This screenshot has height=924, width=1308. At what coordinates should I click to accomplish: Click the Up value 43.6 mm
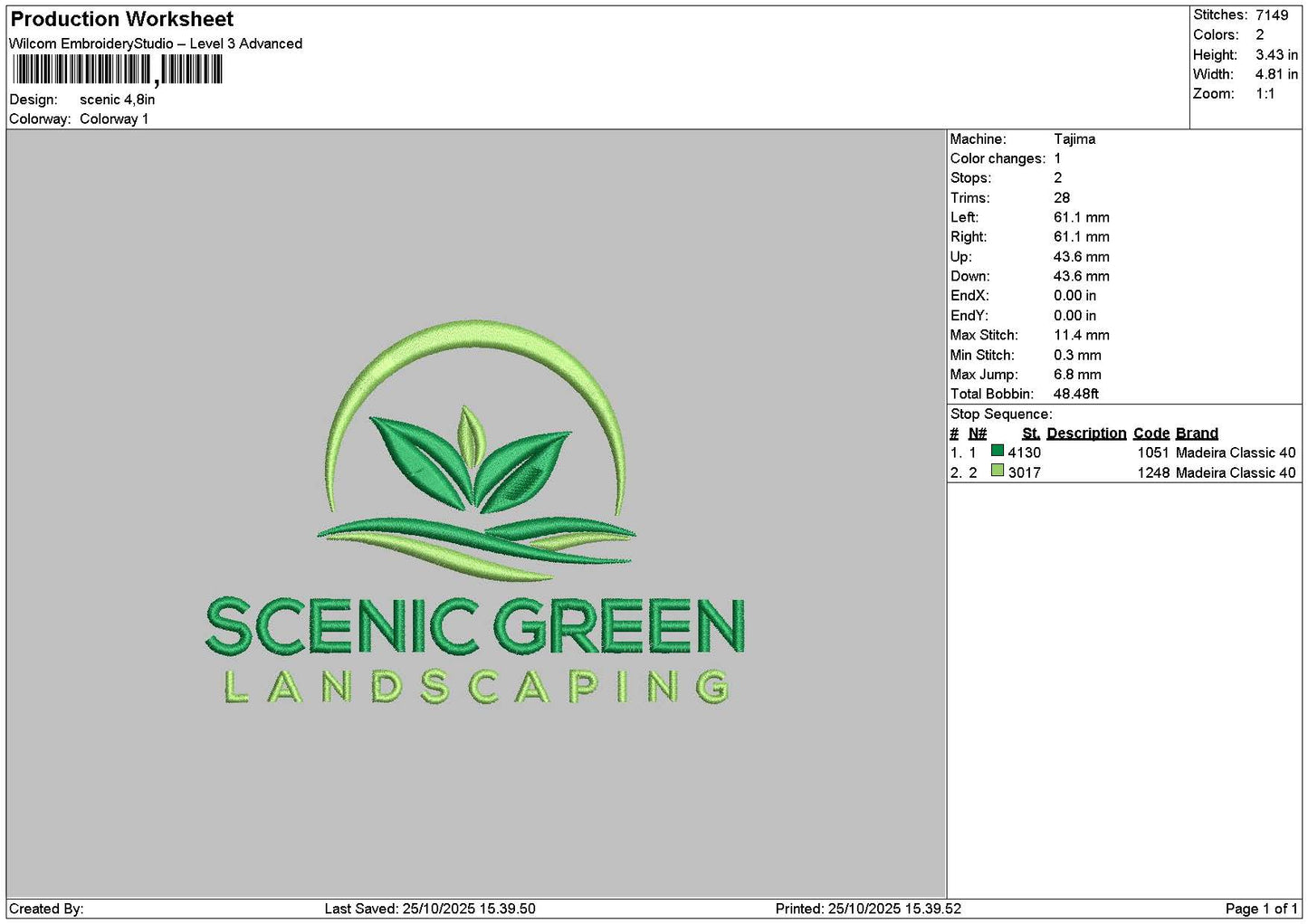click(1082, 256)
